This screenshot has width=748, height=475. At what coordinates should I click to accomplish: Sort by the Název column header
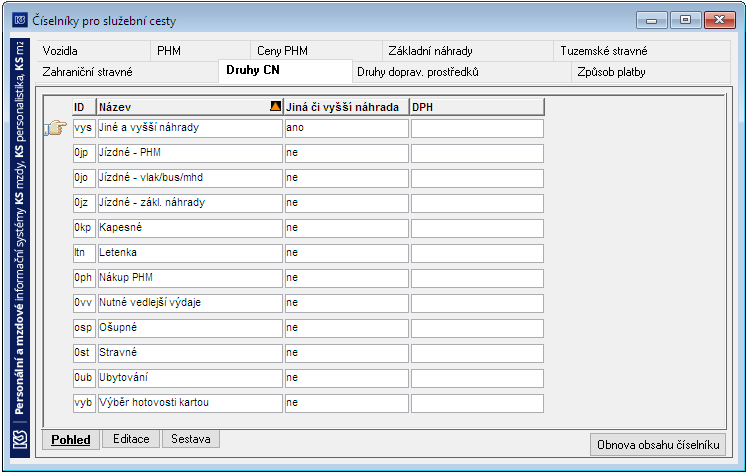pos(190,107)
